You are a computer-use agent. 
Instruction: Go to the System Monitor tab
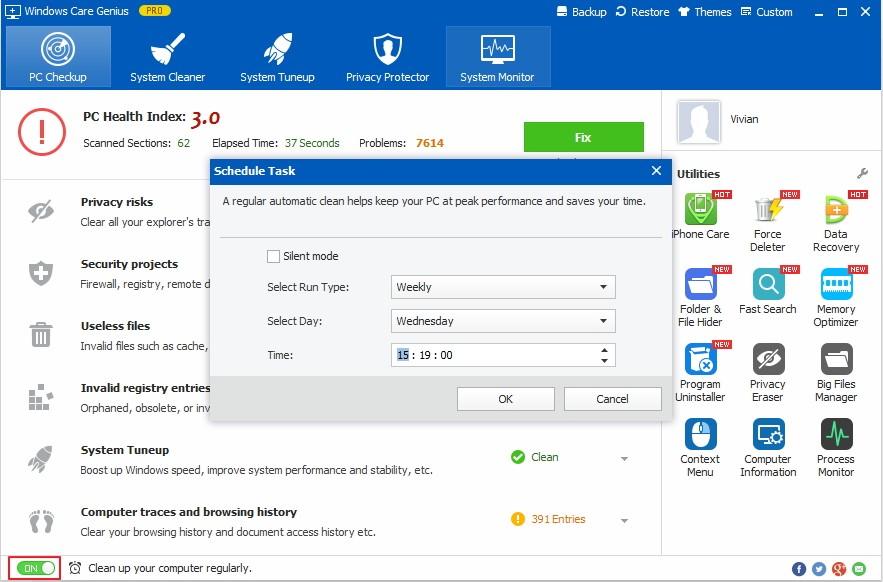(x=498, y=56)
